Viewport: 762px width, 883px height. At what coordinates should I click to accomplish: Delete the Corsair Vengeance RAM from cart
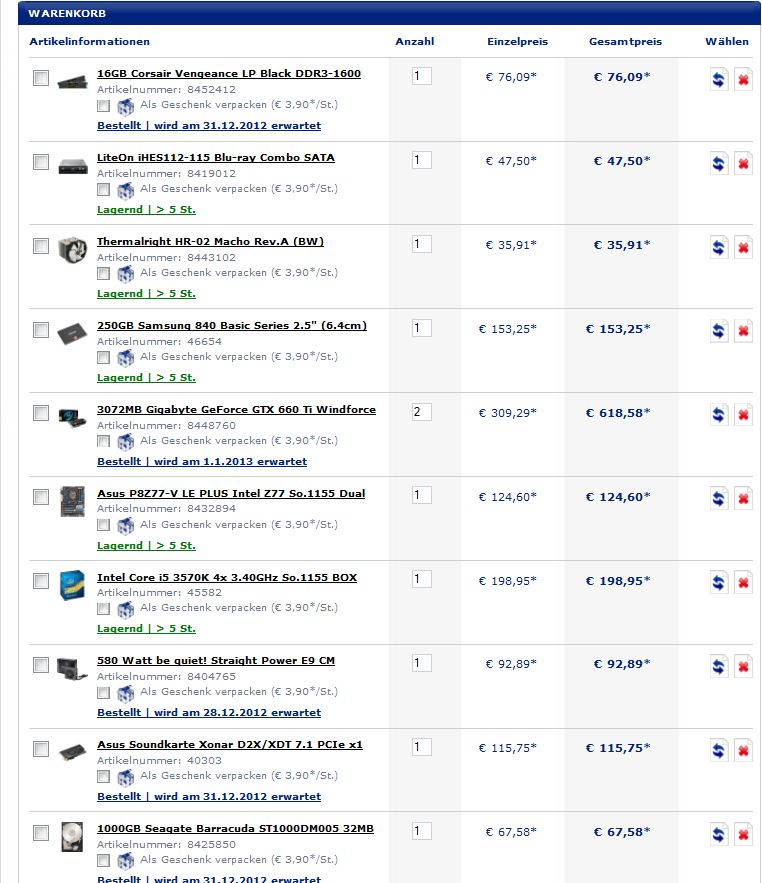[x=743, y=79]
